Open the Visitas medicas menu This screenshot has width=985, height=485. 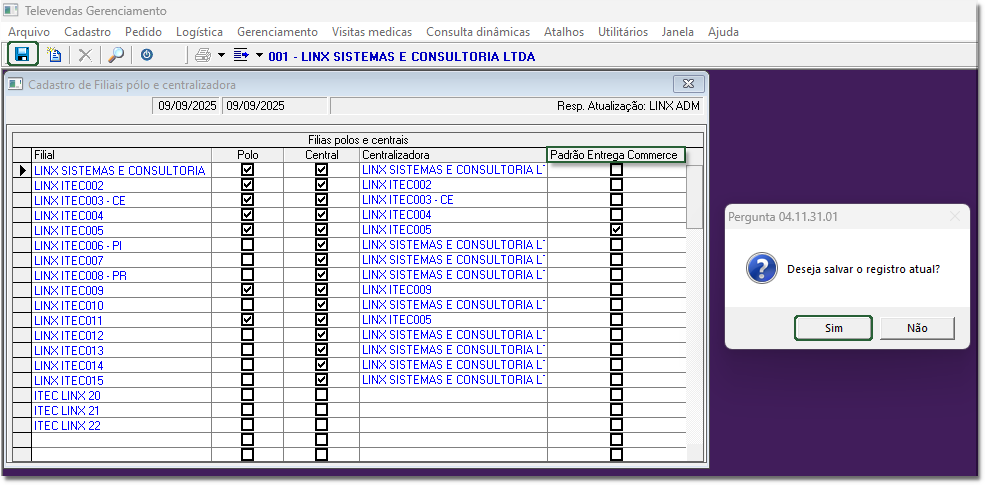coord(372,31)
